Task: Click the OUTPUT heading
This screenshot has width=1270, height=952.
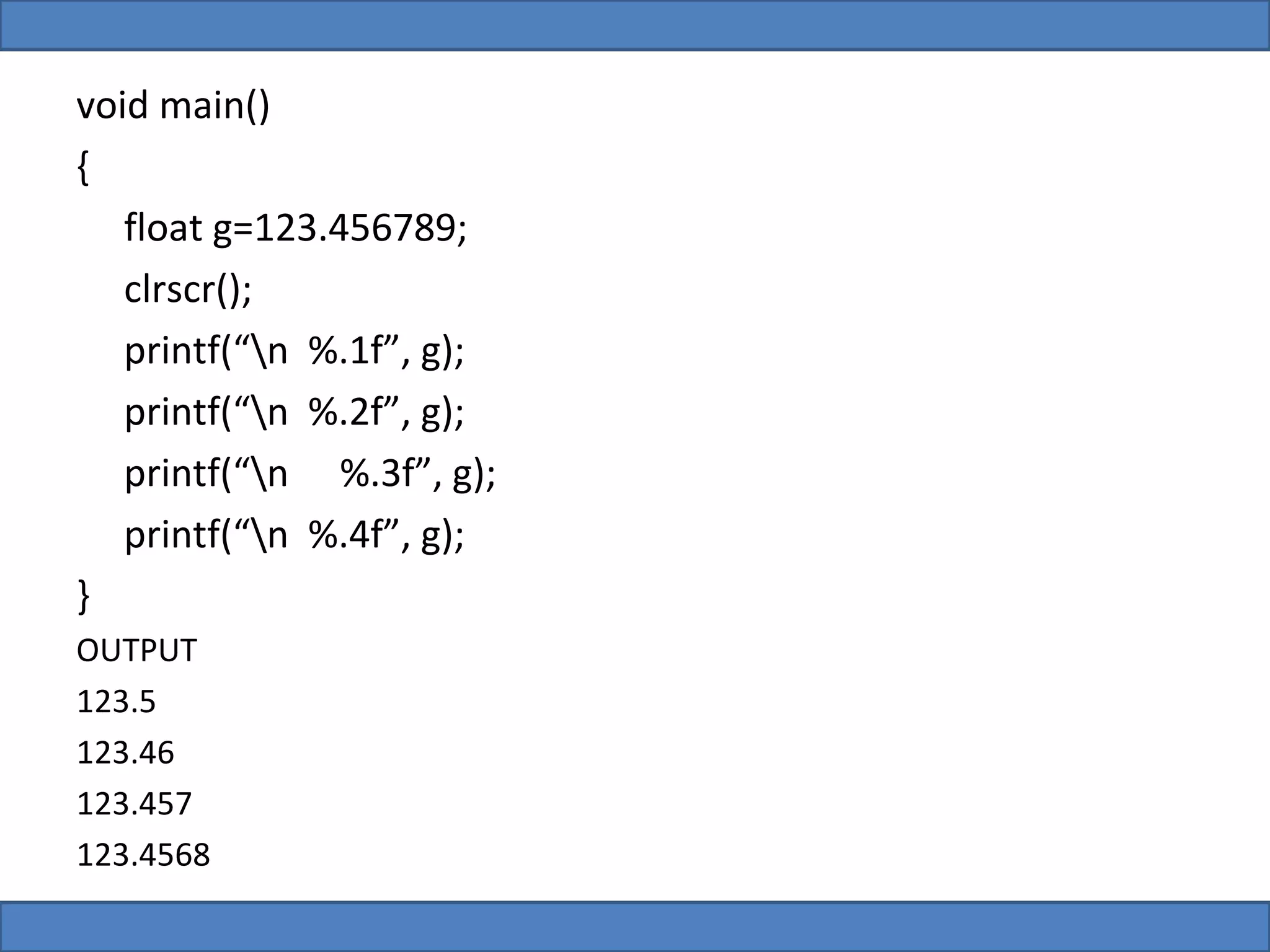Action: click(x=136, y=651)
